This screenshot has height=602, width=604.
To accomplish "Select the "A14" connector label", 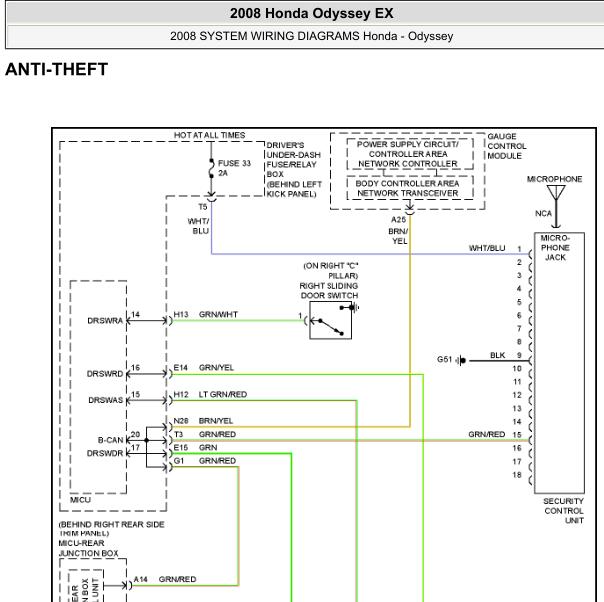I will [x=140, y=579].
